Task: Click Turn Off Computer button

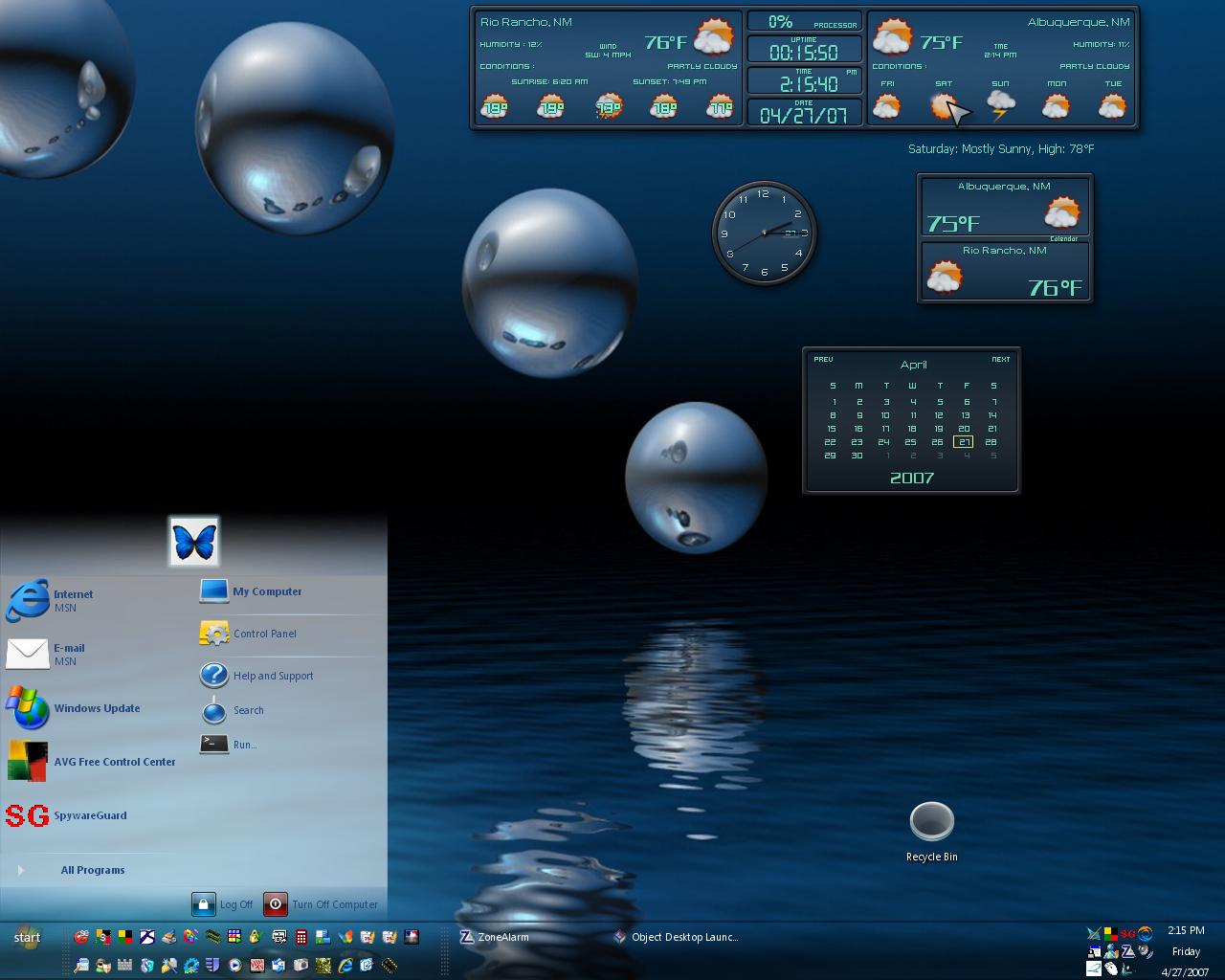Action: point(322,904)
